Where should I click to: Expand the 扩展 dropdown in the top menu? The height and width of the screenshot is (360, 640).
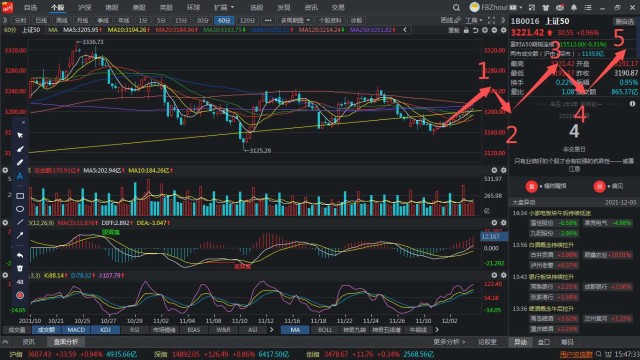pyautogui.click(x=224, y=7)
